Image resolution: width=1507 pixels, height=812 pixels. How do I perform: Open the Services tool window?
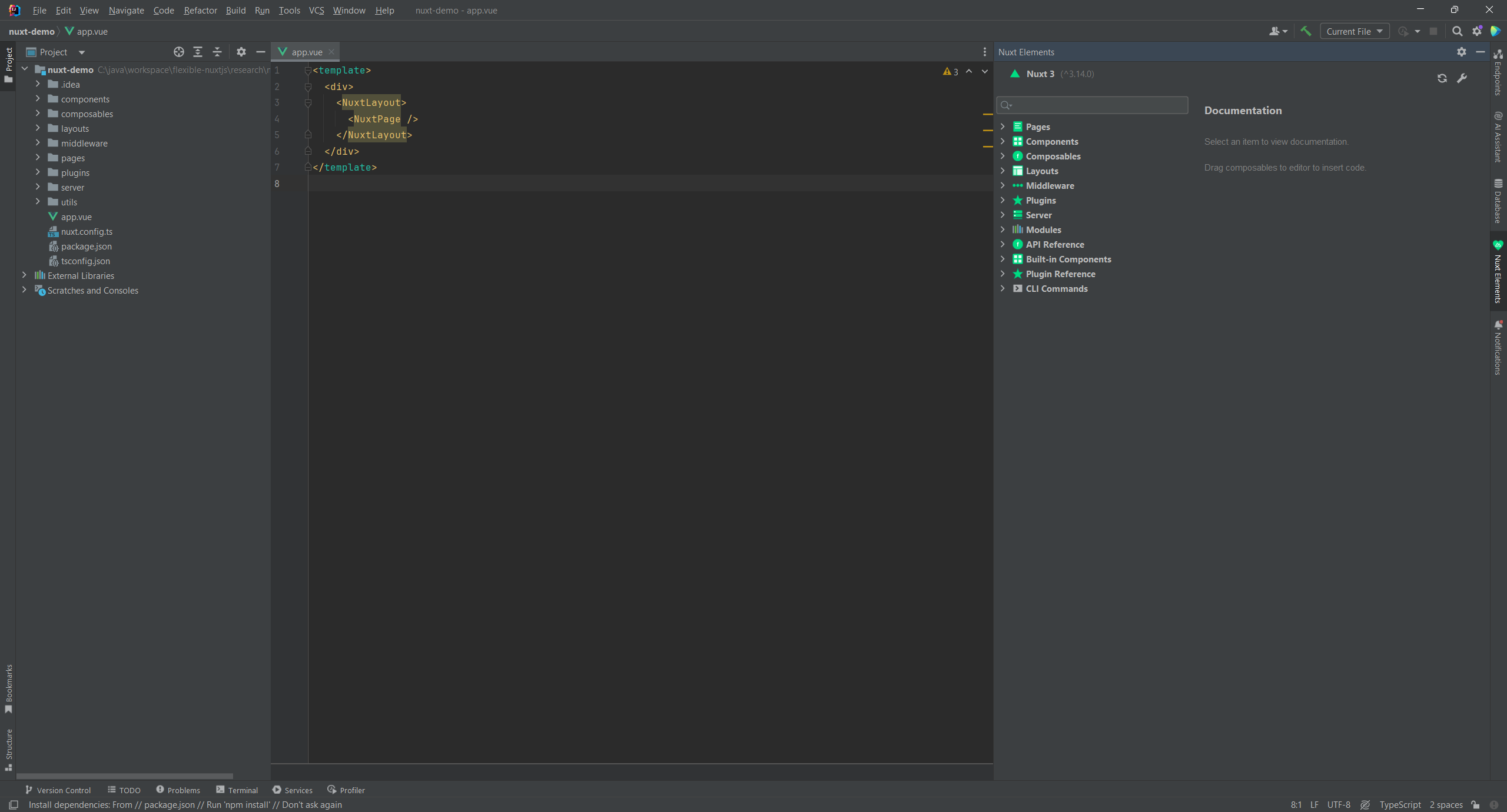coord(293,790)
